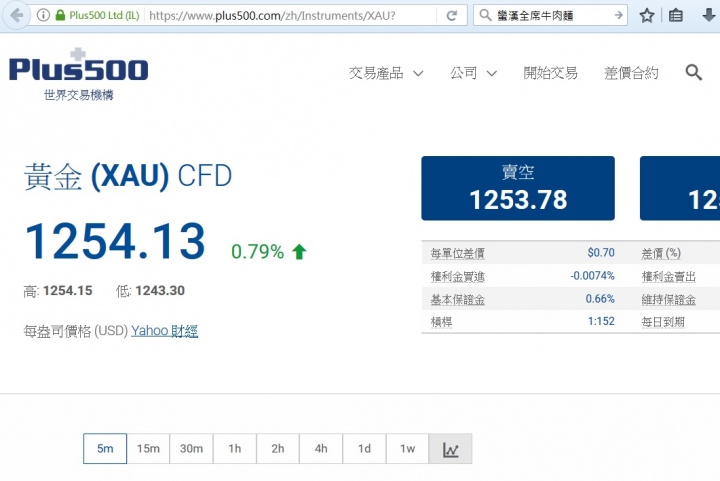The width and height of the screenshot is (720, 481).
Task: Click the 0.79% change value
Action: [258, 252]
